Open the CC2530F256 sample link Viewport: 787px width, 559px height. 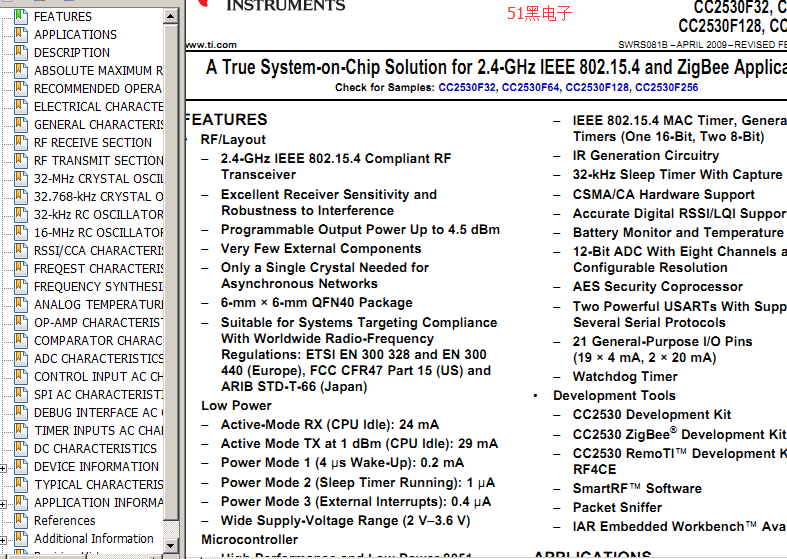point(667,88)
